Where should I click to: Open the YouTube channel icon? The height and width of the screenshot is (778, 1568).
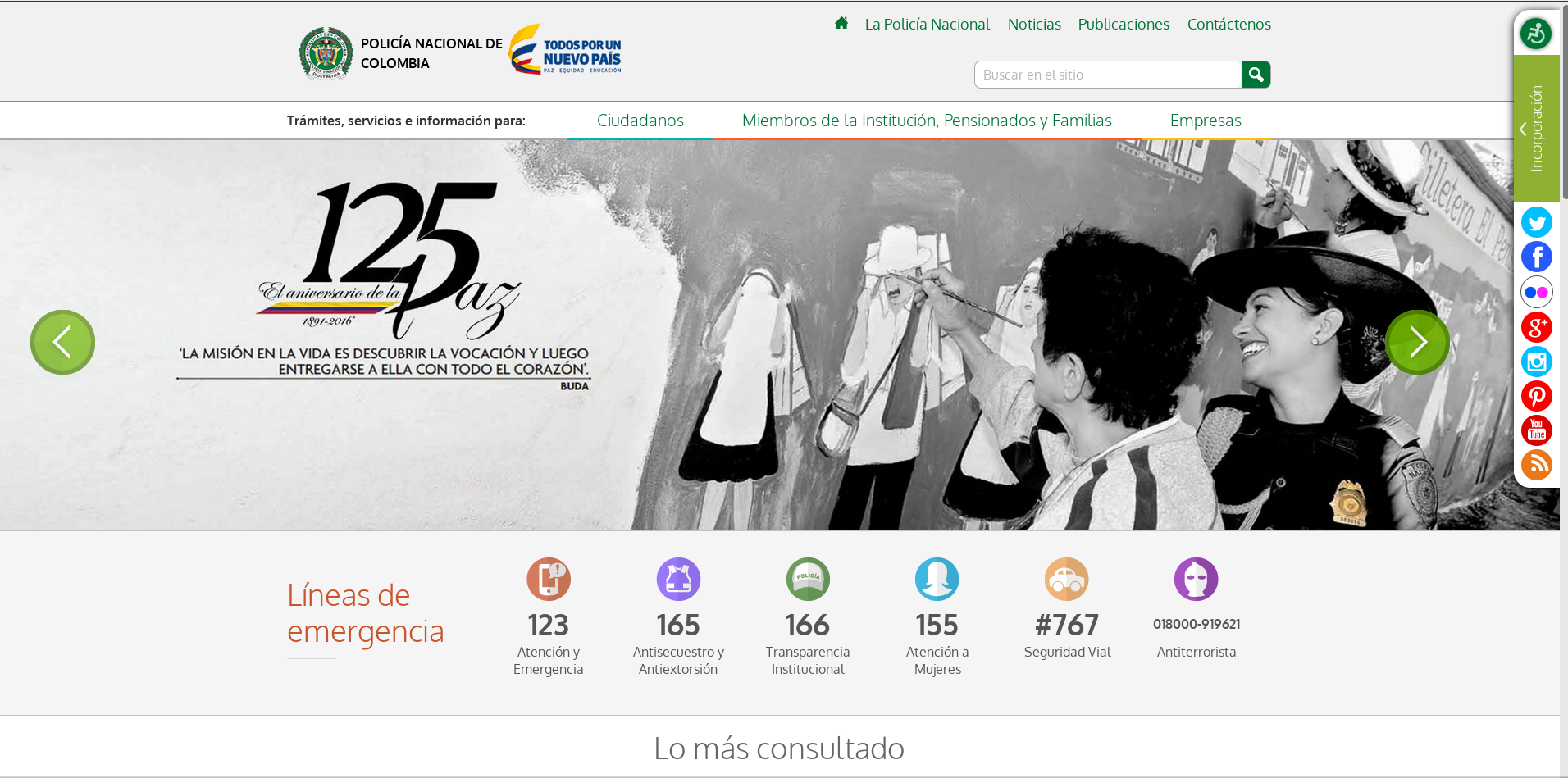[x=1538, y=430]
